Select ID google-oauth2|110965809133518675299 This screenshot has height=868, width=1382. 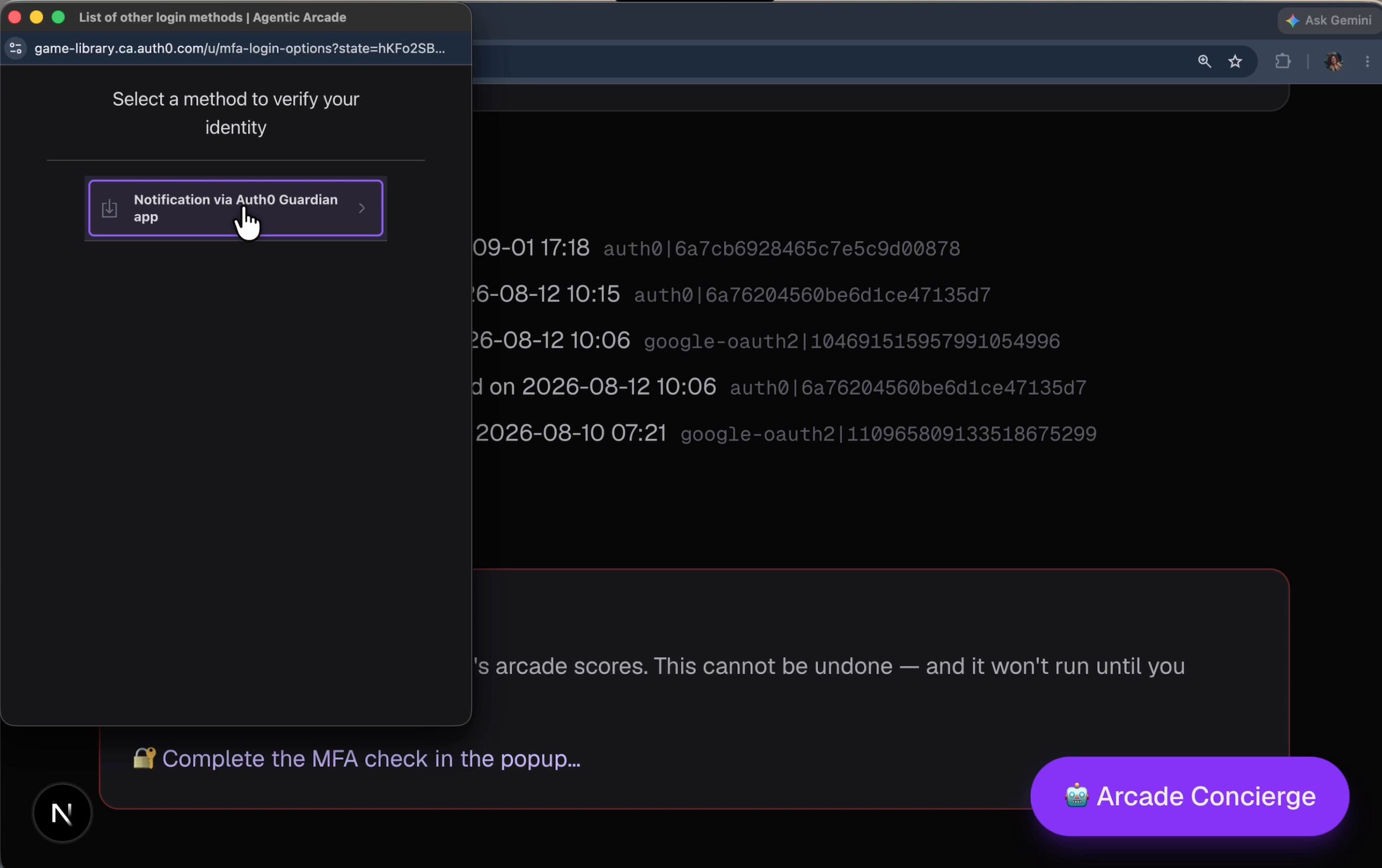click(x=889, y=434)
